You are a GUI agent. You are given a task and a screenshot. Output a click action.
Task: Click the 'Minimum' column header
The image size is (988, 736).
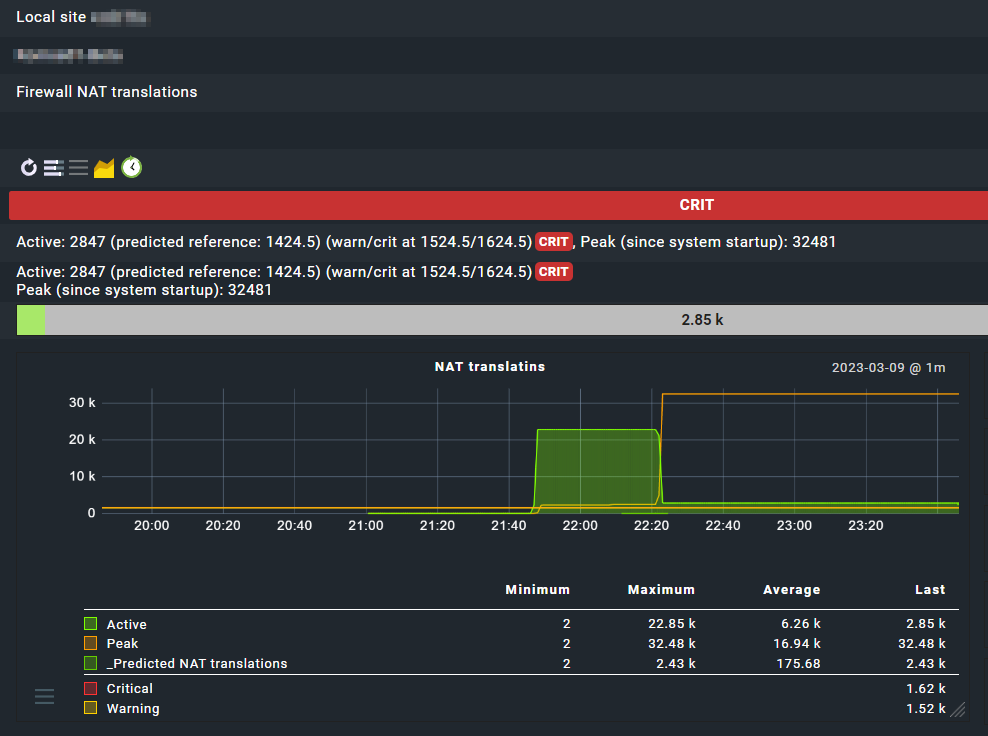point(537,590)
